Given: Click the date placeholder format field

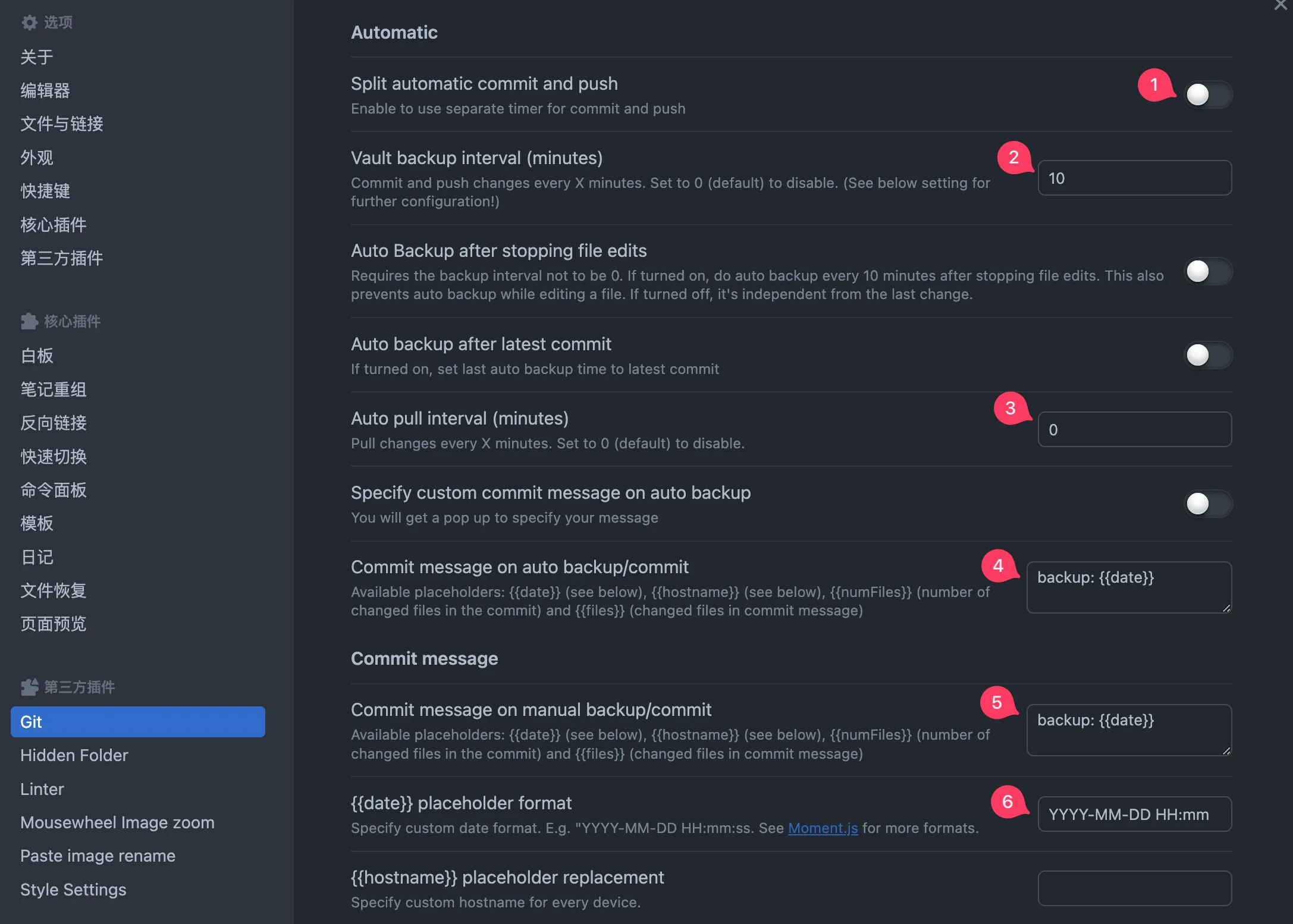Looking at the screenshot, I should point(1134,814).
